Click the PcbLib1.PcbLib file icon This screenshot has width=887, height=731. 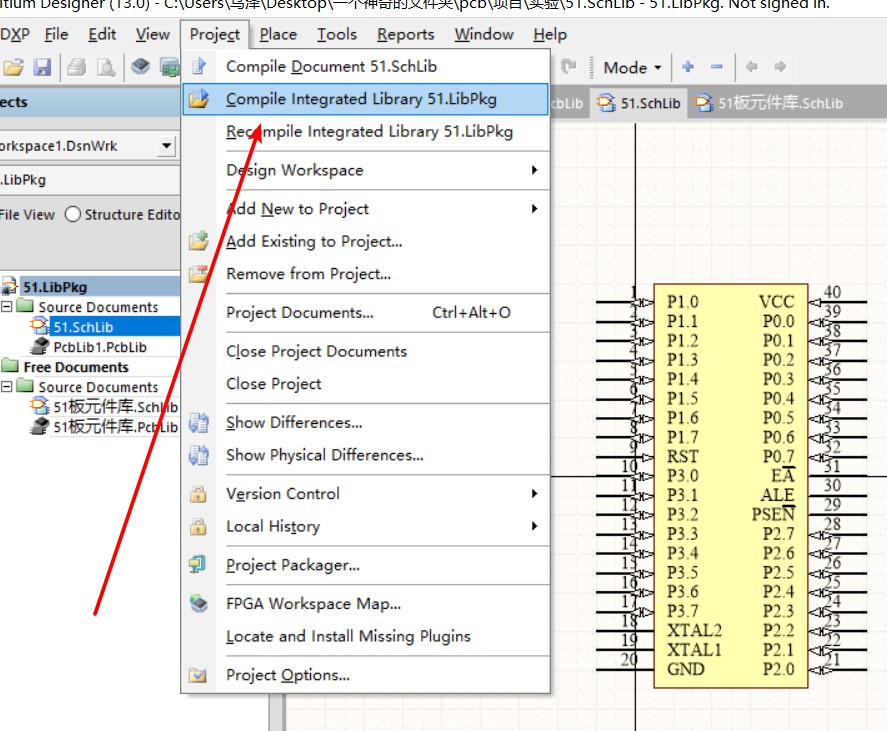click(40, 346)
